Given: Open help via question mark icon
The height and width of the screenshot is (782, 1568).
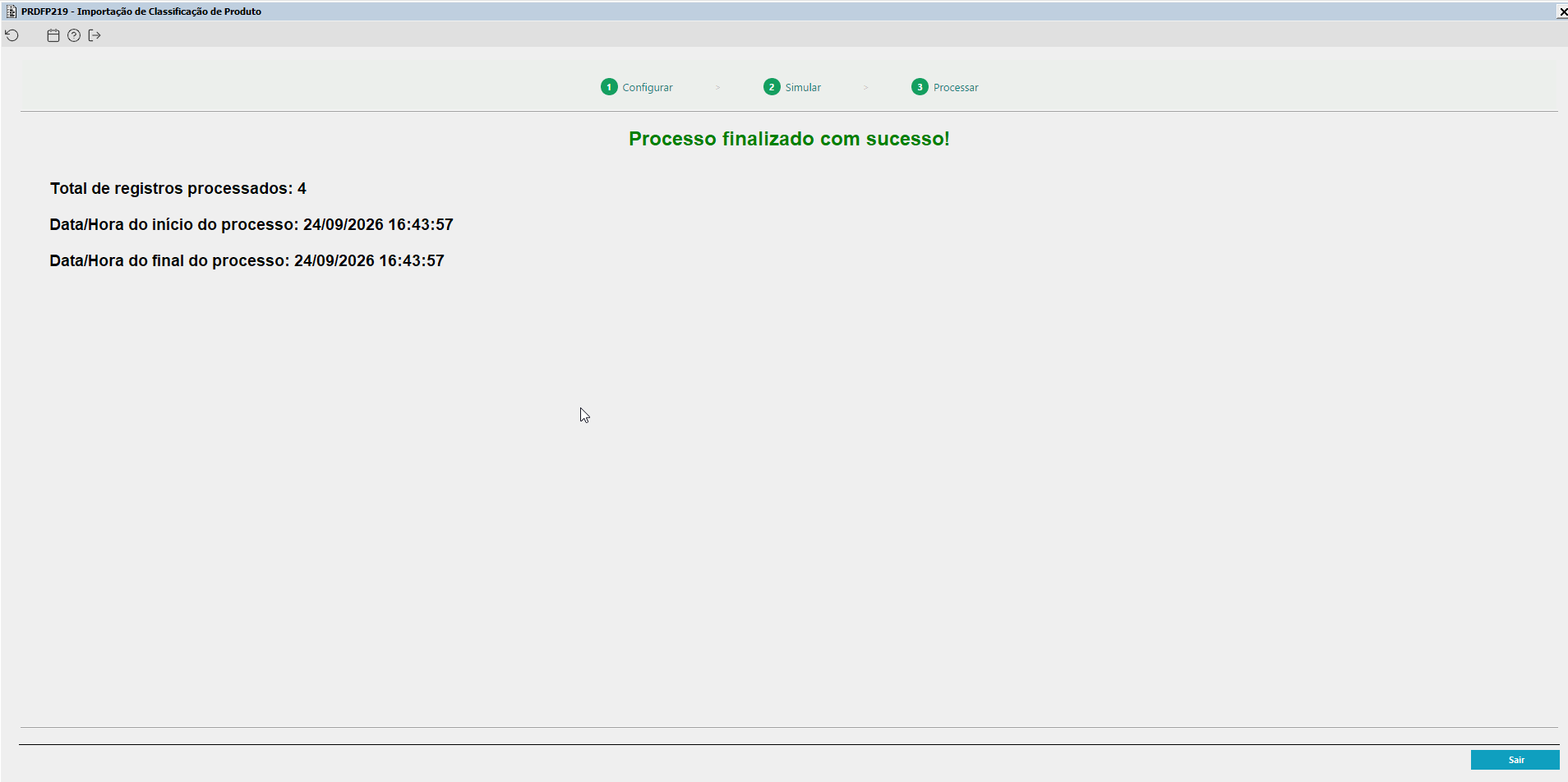Looking at the screenshot, I should [x=74, y=35].
